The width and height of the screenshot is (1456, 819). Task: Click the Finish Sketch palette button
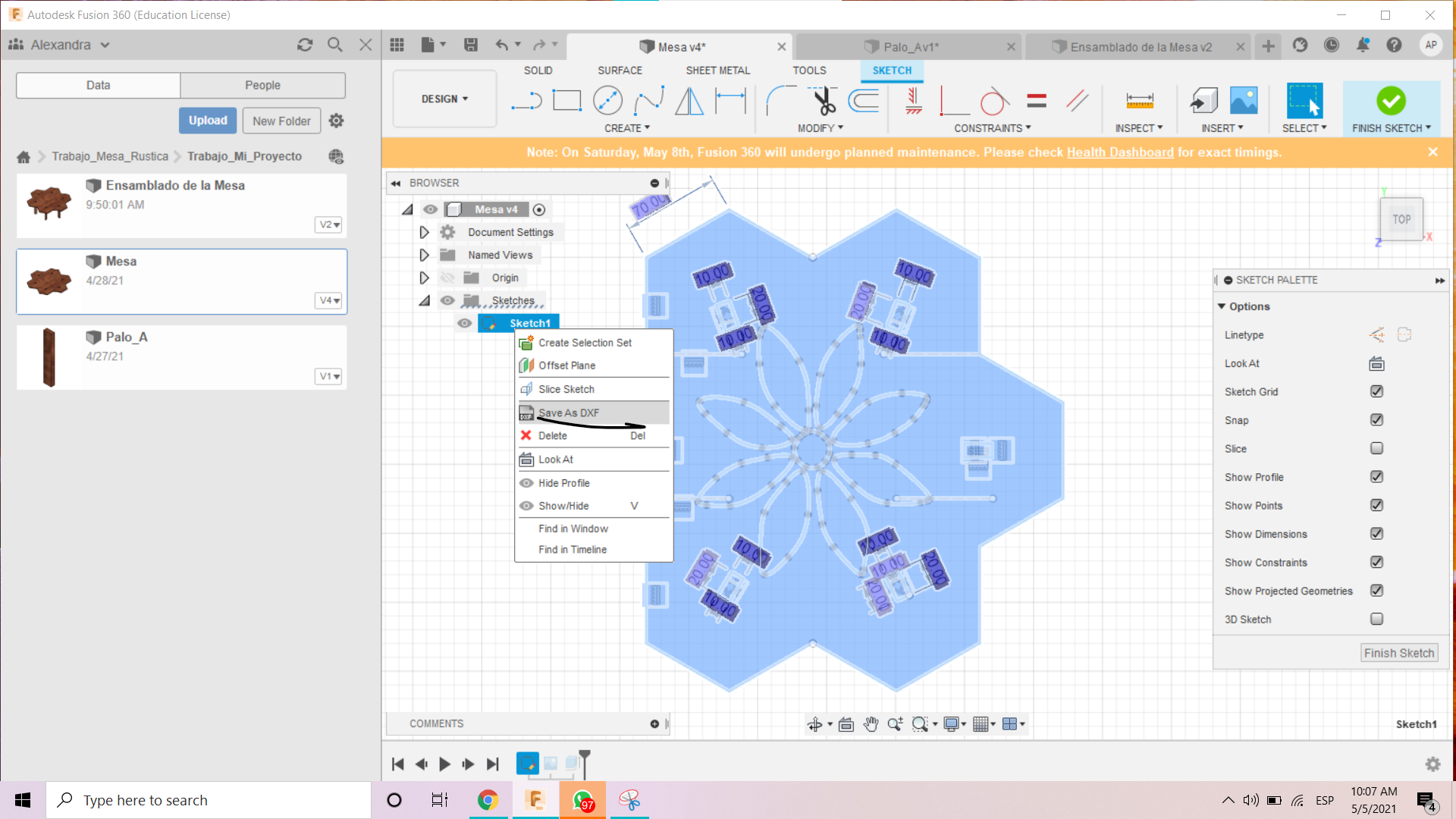point(1399,653)
